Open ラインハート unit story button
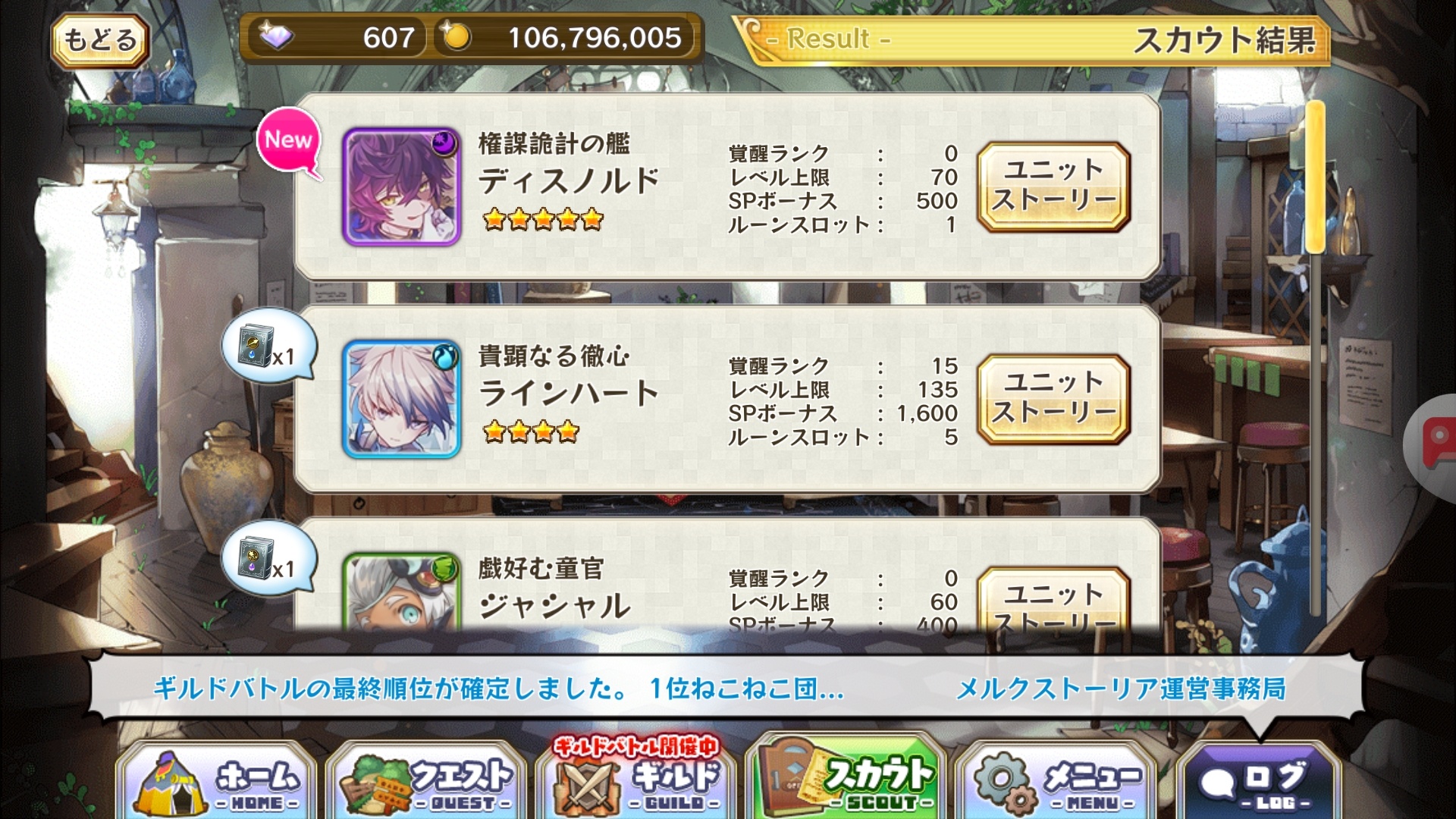Image resolution: width=1456 pixels, height=819 pixels. [1053, 398]
